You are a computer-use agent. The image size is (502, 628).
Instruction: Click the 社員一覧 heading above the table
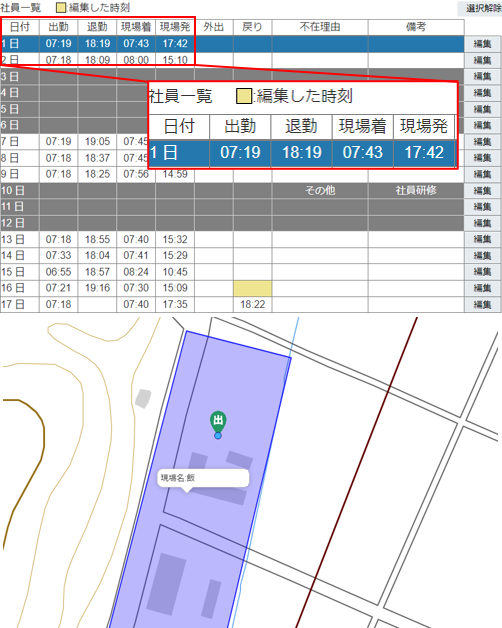20,8
